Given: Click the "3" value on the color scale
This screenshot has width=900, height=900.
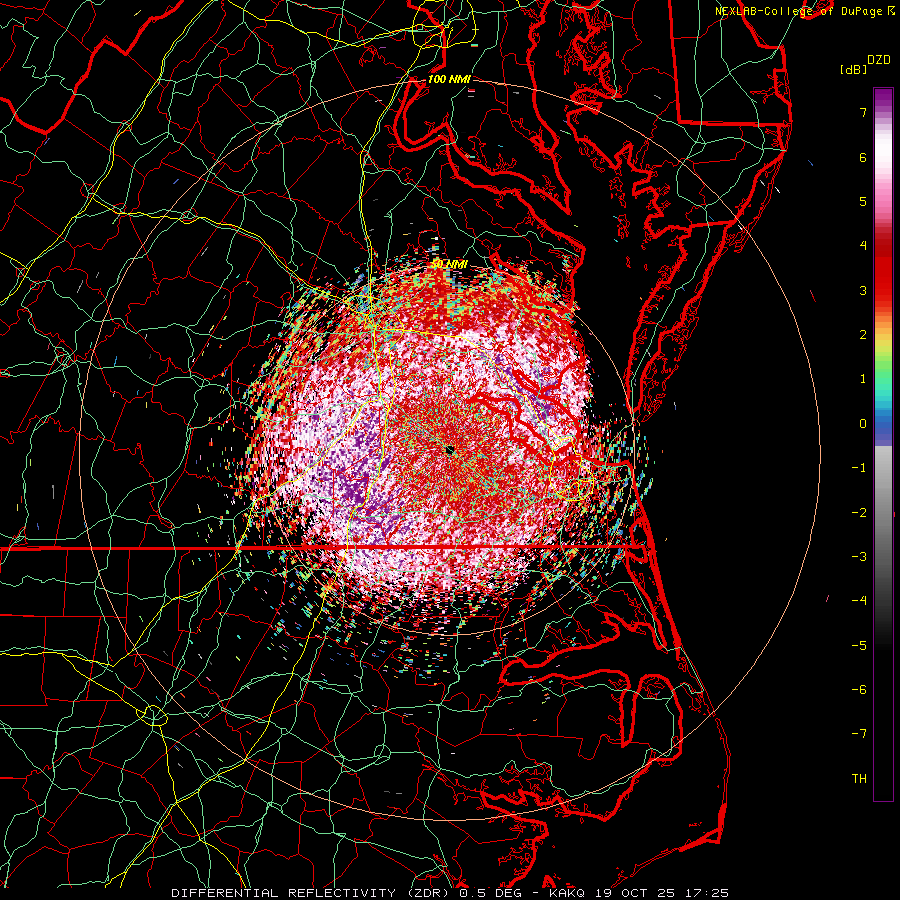Looking at the screenshot, I should 863,290.
